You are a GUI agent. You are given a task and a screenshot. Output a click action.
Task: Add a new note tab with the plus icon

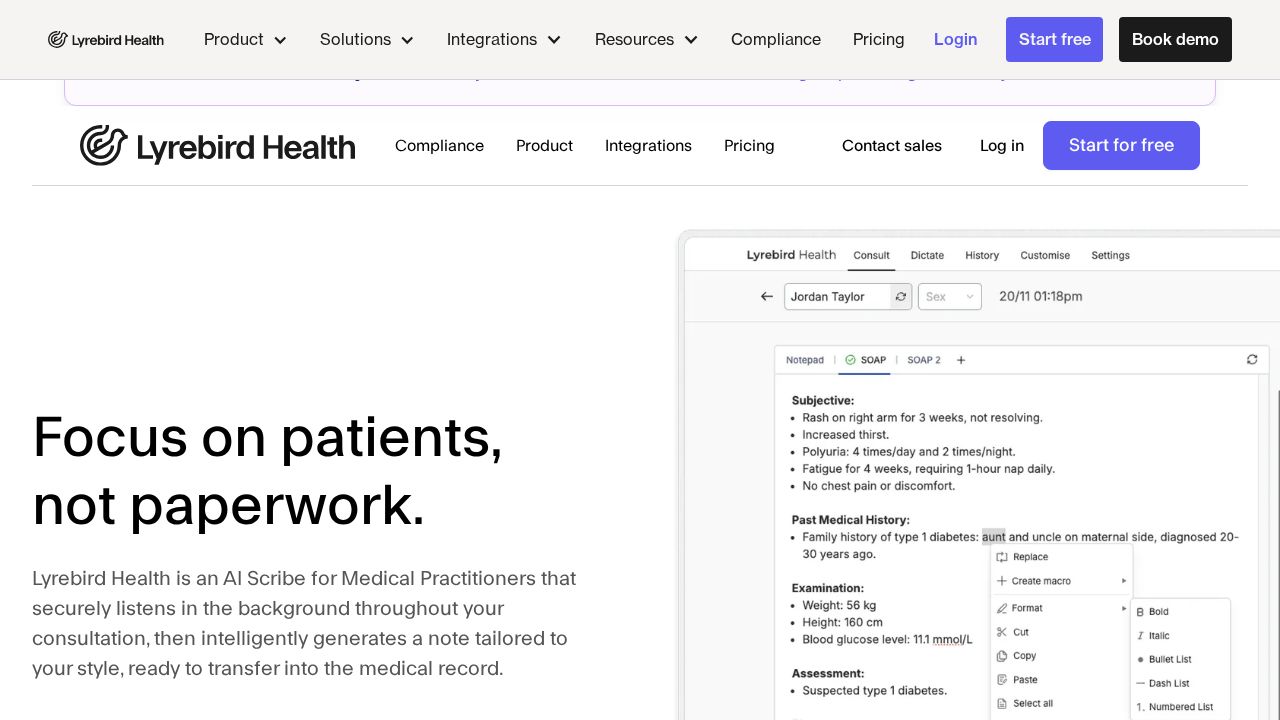[x=961, y=360]
